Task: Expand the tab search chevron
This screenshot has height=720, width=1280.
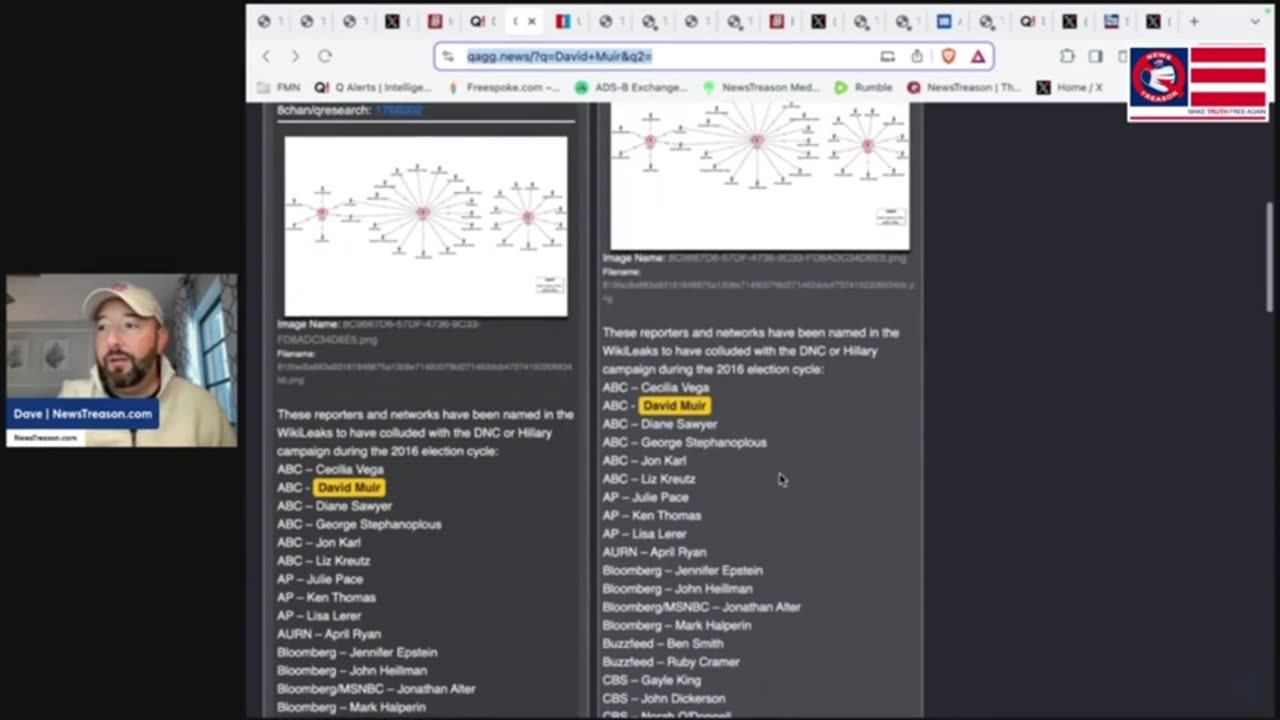Action: [1255, 21]
